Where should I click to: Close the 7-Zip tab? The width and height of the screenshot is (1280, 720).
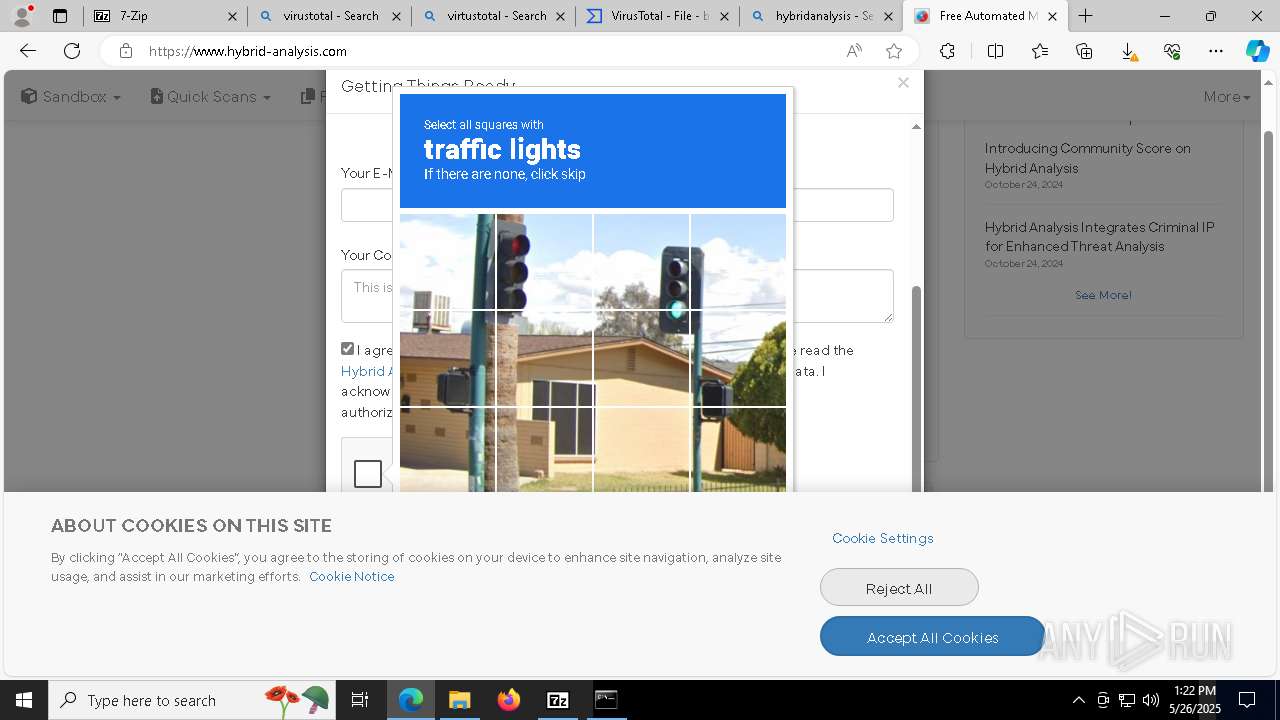click(232, 16)
